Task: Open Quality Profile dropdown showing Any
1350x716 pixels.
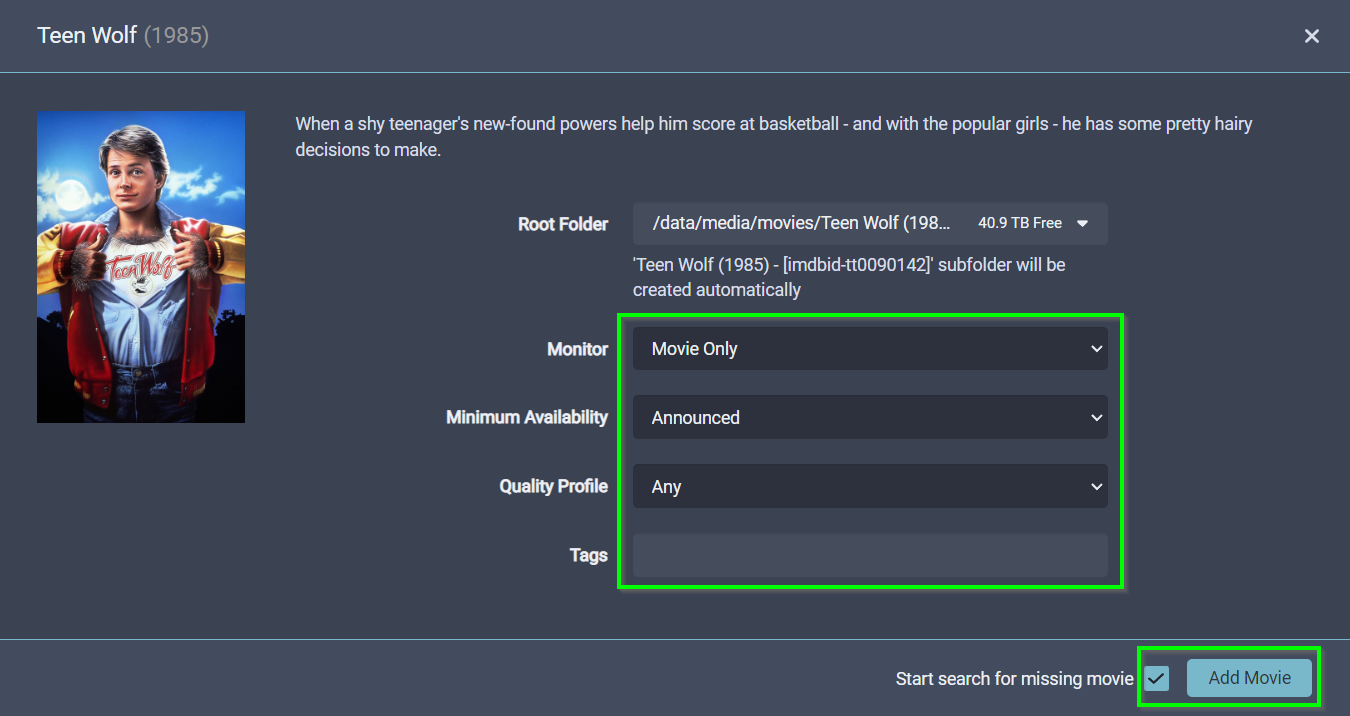Action: coord(868,487)
